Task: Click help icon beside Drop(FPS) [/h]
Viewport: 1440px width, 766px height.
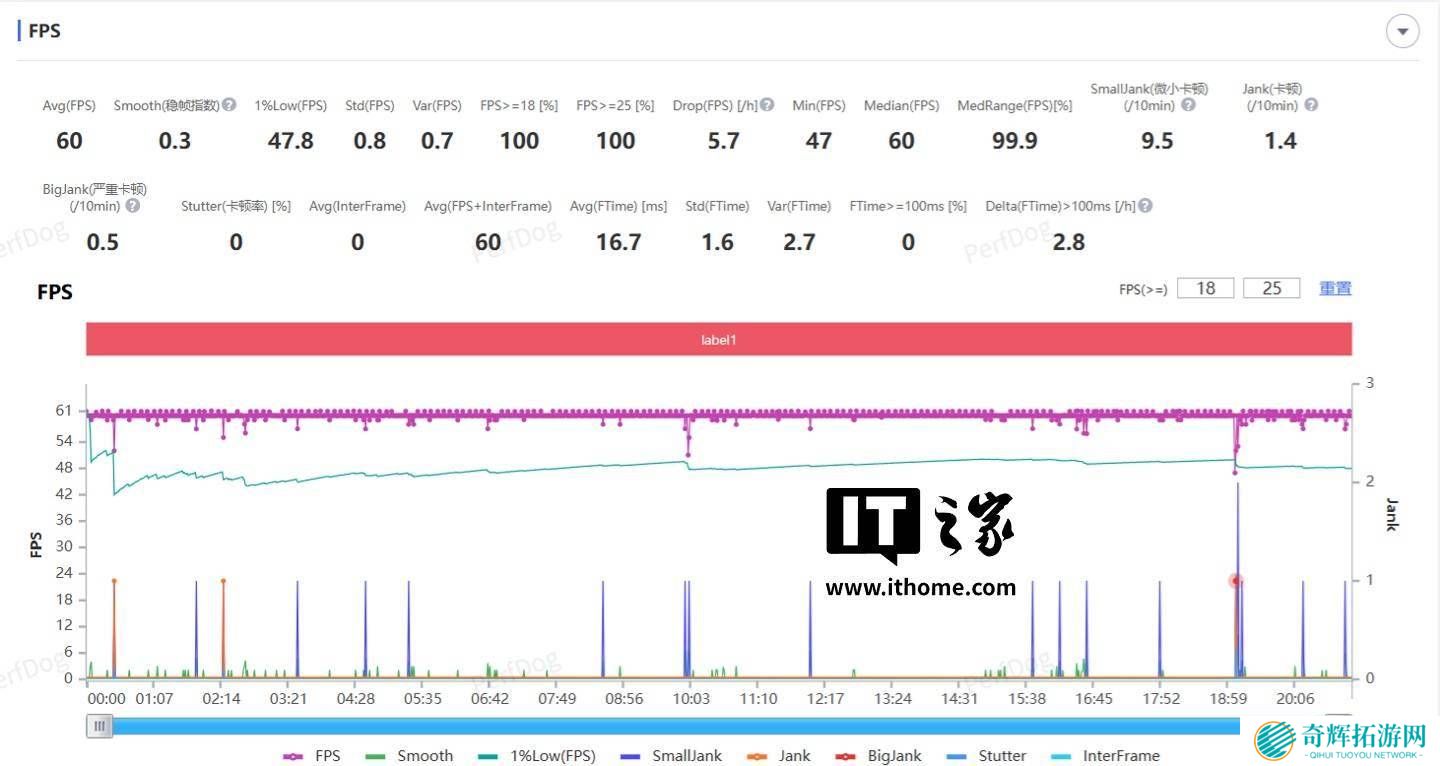Action: click(x=767, y=105)
